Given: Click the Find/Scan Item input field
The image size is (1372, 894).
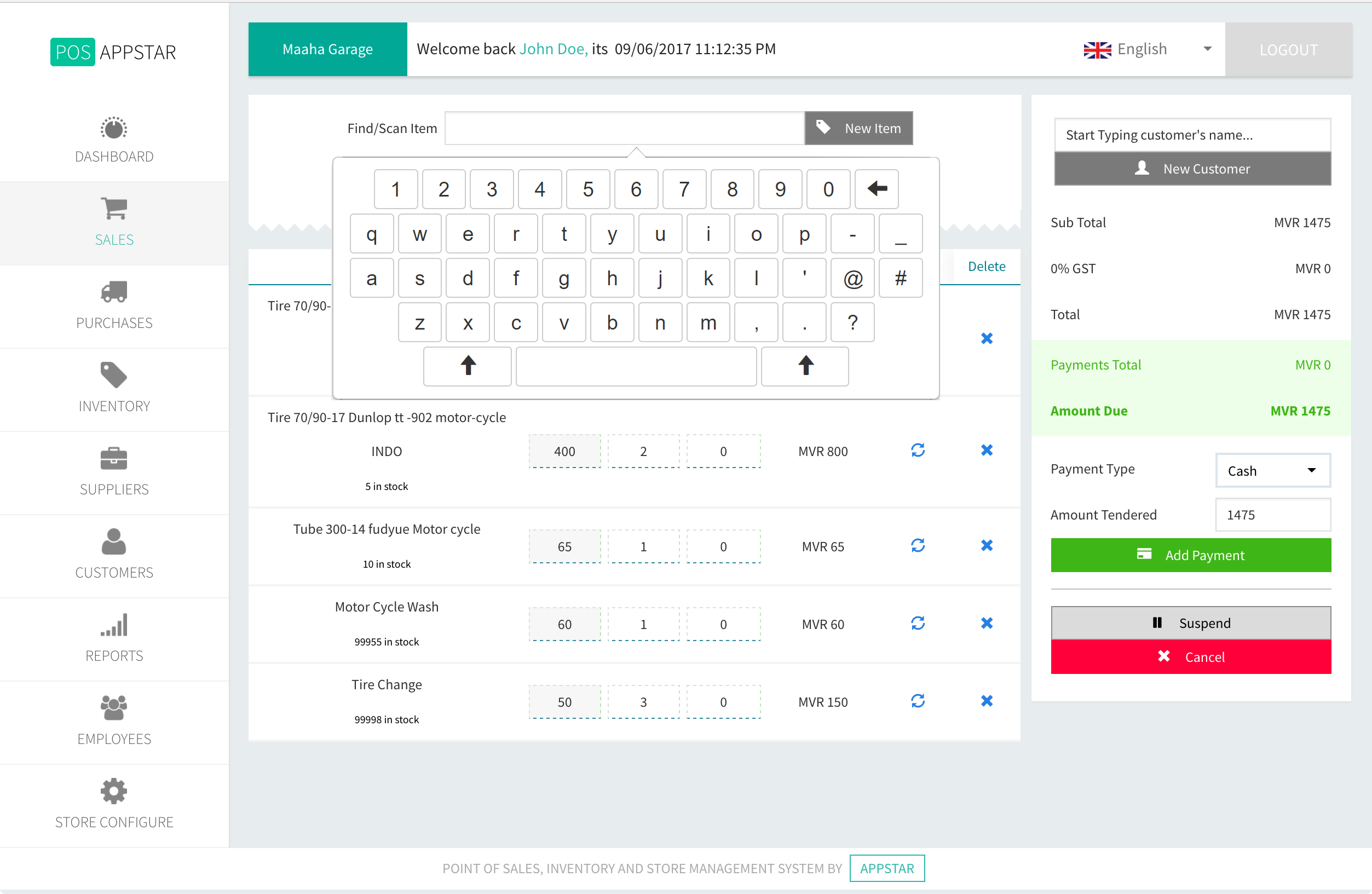Looking at the screenshot, I should (x=624, y=129).
